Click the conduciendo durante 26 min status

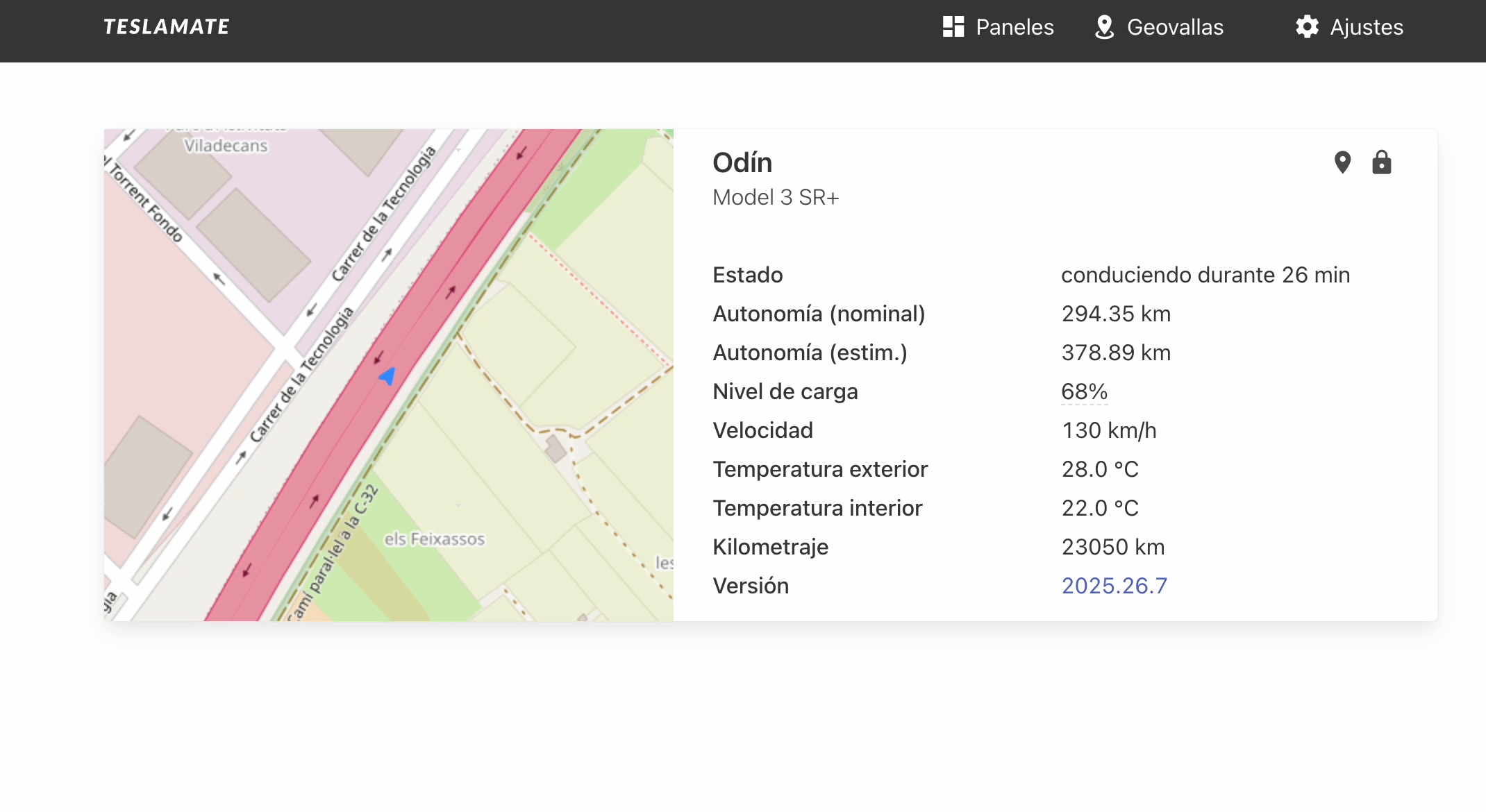[1205, 275]
